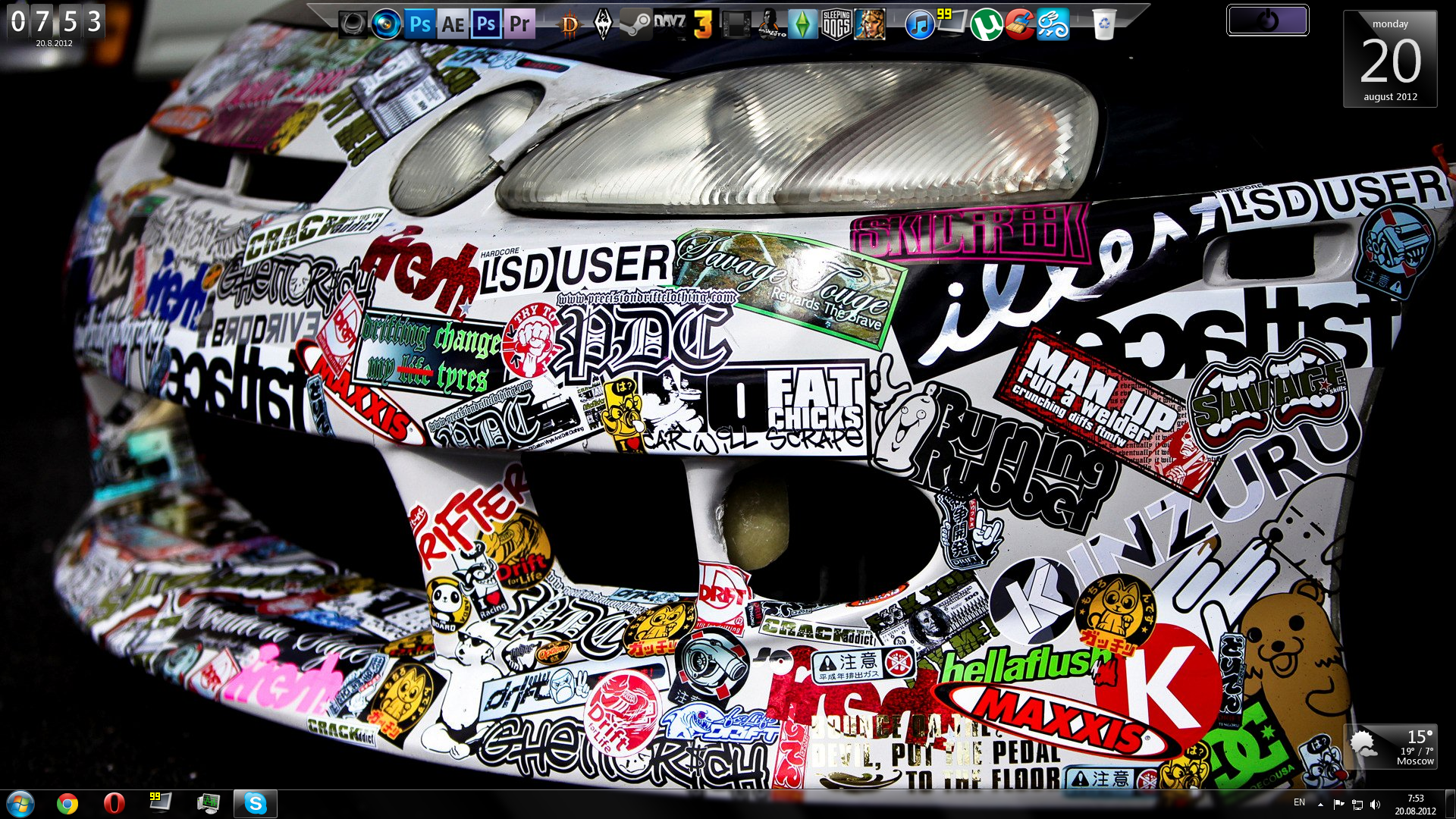Start Skyrim via the dragon logo icon
The height and width of the screenshot is (819, 1456).
pos(603,24)
